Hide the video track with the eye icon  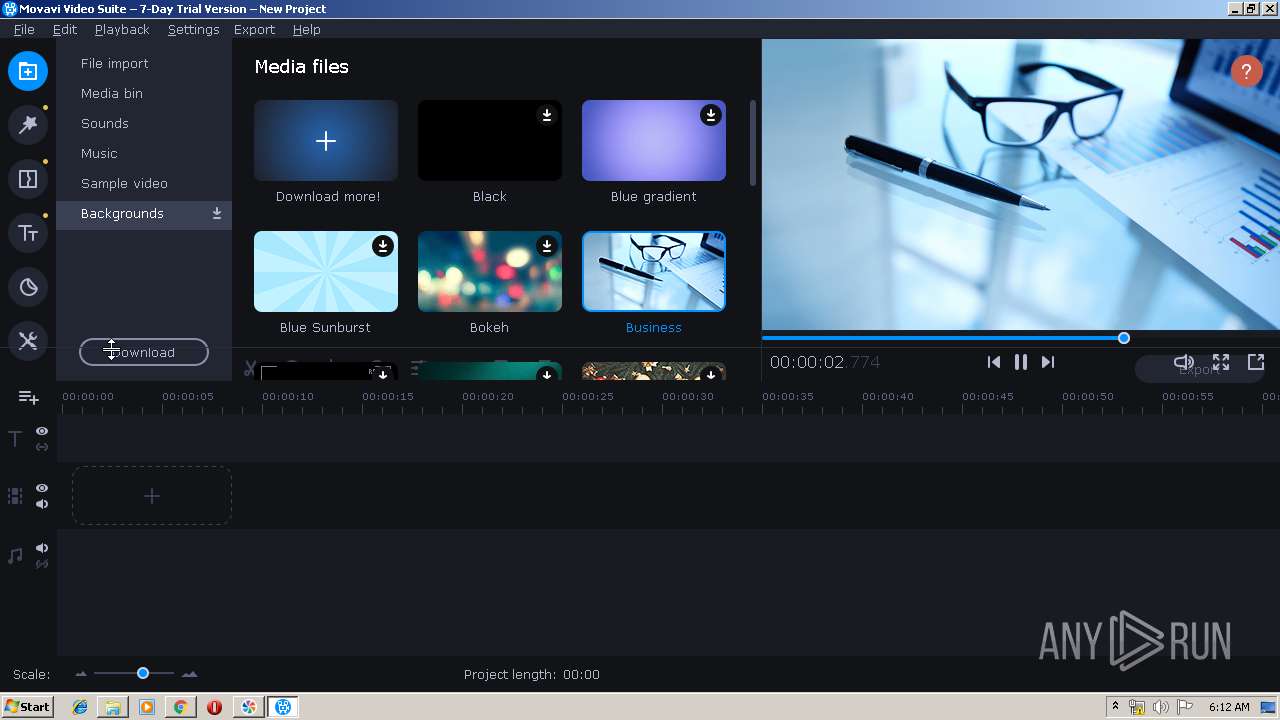click(42, 488)
